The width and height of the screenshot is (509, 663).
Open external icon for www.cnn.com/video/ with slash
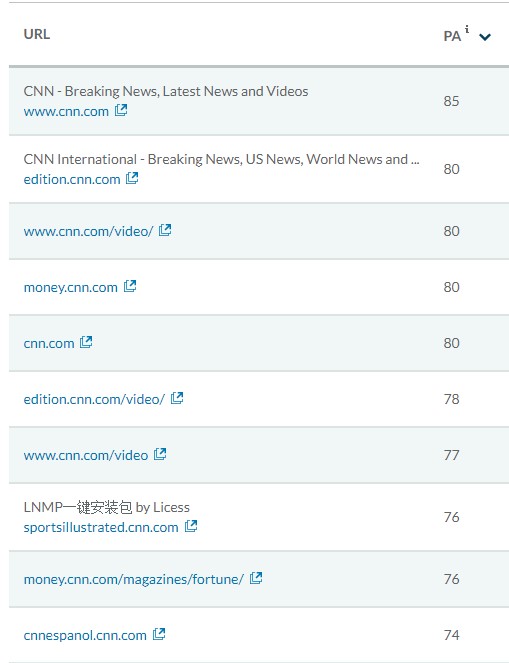pos(165,230)
